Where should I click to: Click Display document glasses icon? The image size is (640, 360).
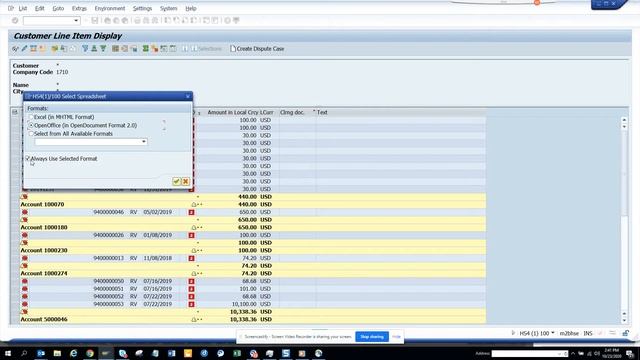16,49
